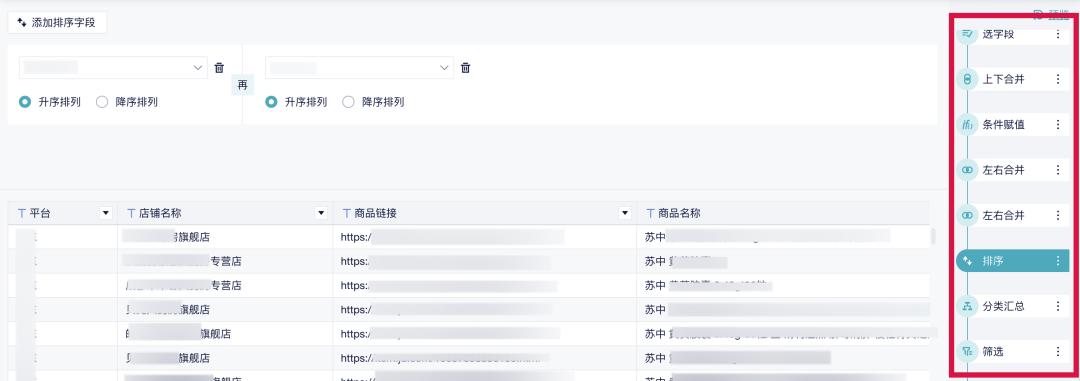Viewport: 1080px width, 381px height.
Task: Select 升序排列 for the first sort field
Action: (50, 102)
